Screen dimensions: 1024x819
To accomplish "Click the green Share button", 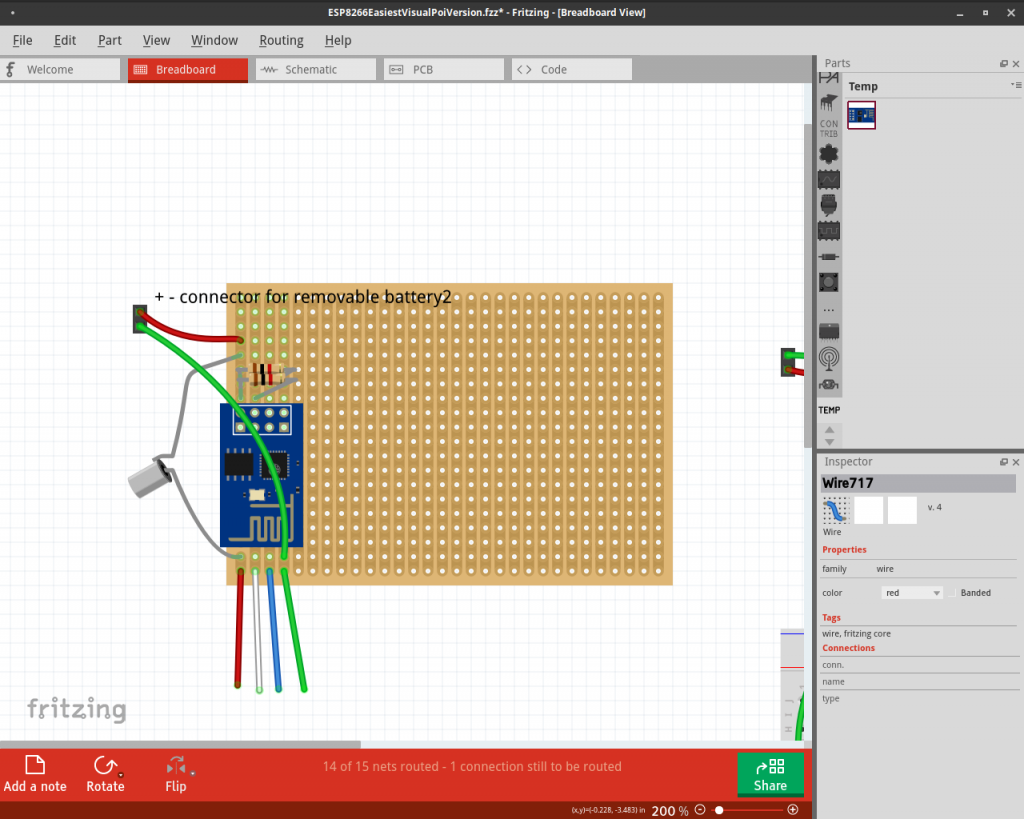I will [771, 775].
